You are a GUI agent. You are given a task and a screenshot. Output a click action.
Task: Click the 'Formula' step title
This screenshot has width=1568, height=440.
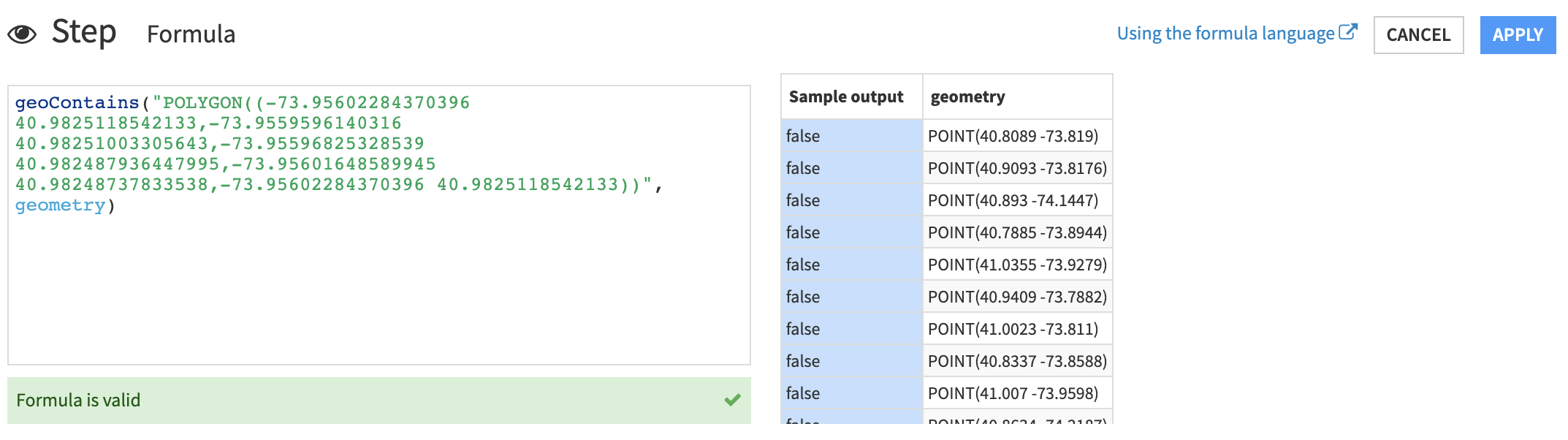pyautogui.click(x=191, y=34)
